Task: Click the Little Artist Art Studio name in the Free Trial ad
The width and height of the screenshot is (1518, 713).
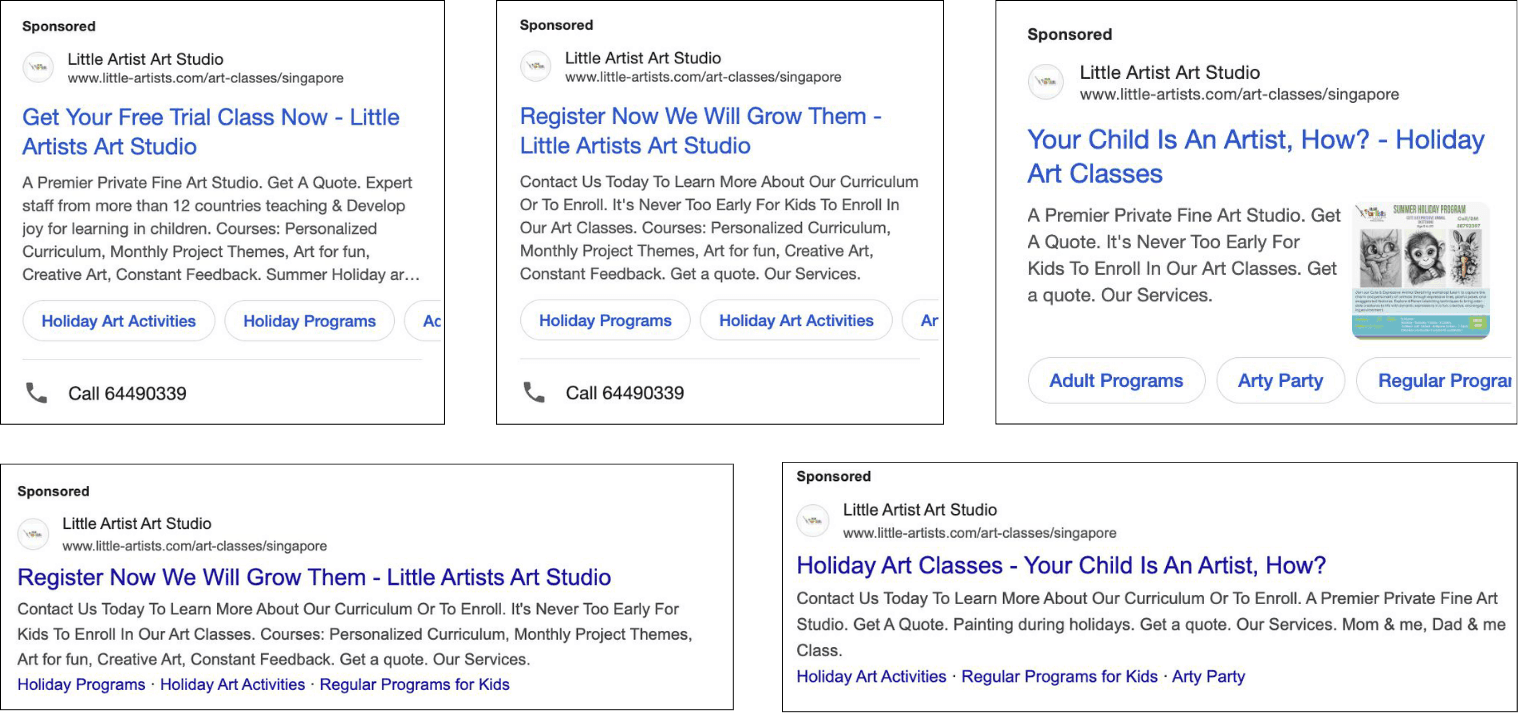Action: pos(145,59)
